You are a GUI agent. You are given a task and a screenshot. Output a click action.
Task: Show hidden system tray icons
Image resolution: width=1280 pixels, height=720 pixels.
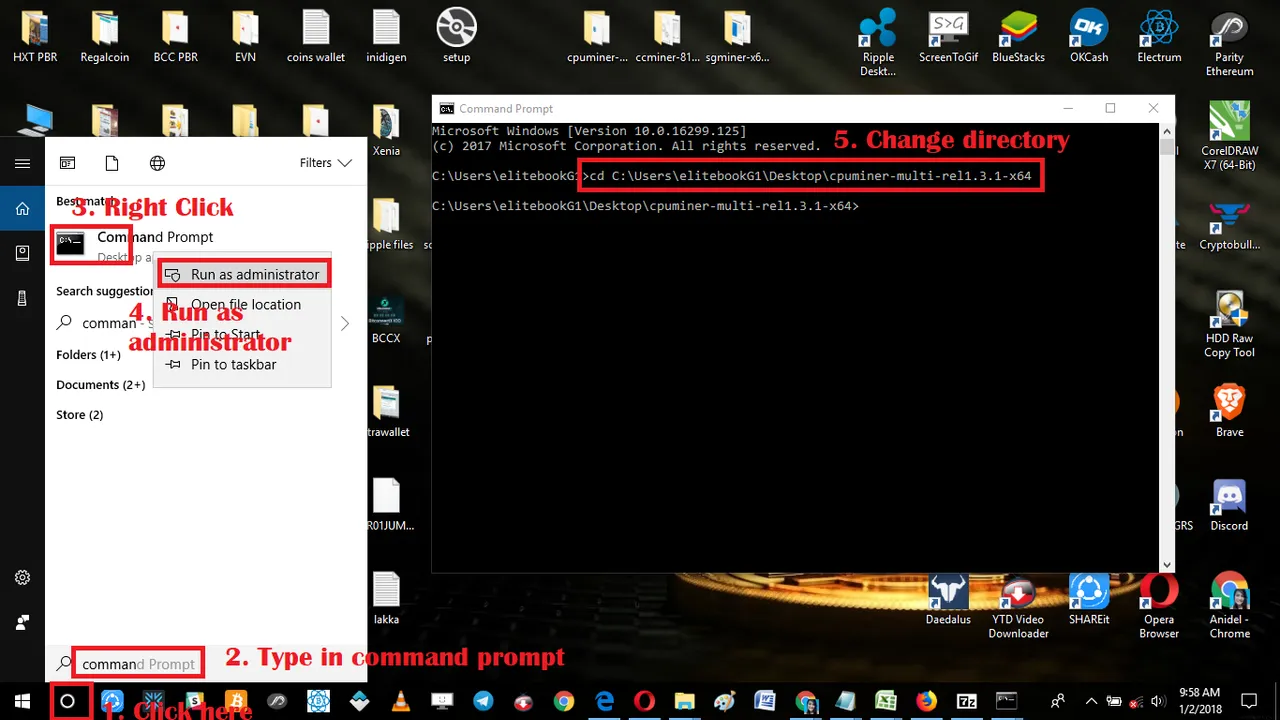[x=1091, y=701]
